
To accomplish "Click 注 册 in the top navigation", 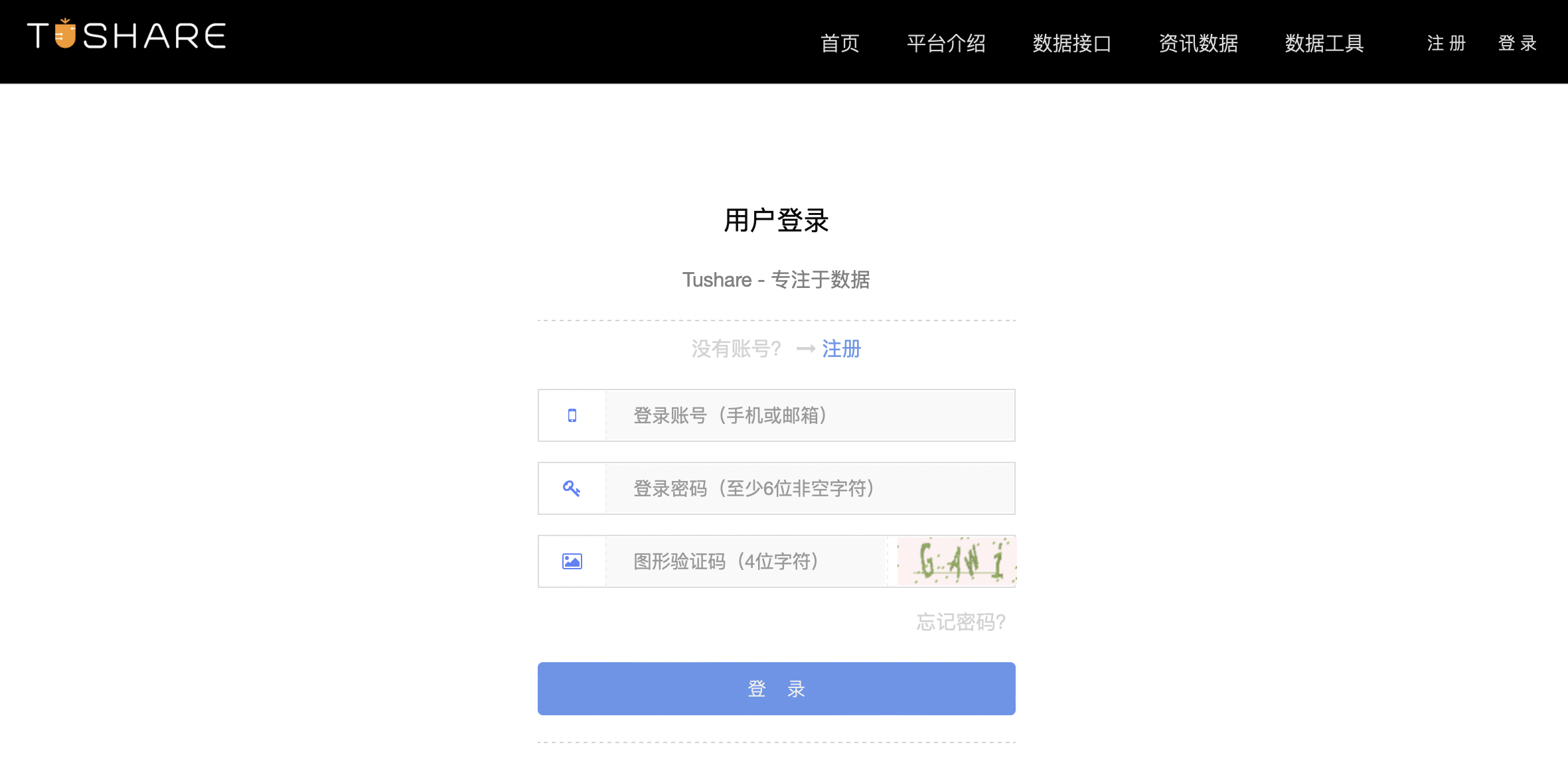I will click(1446, 44).
